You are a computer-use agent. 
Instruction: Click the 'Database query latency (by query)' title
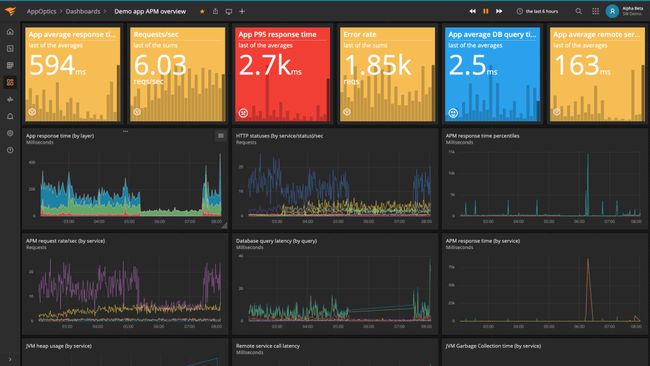pos(276,241)
